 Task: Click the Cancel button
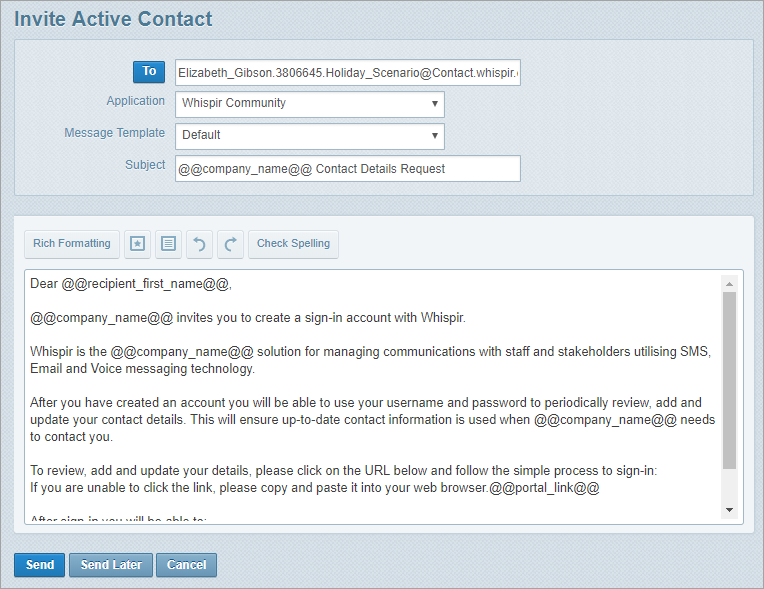pos(187,565)
